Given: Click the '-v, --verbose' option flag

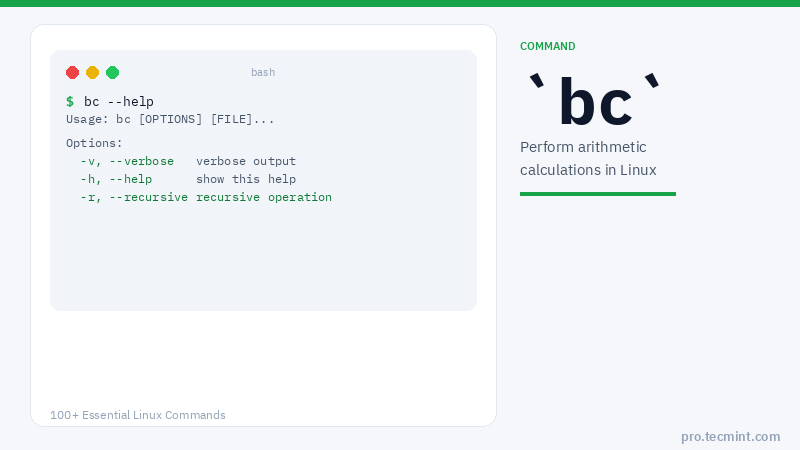Looking at the screenshot, I should [127, 161].
